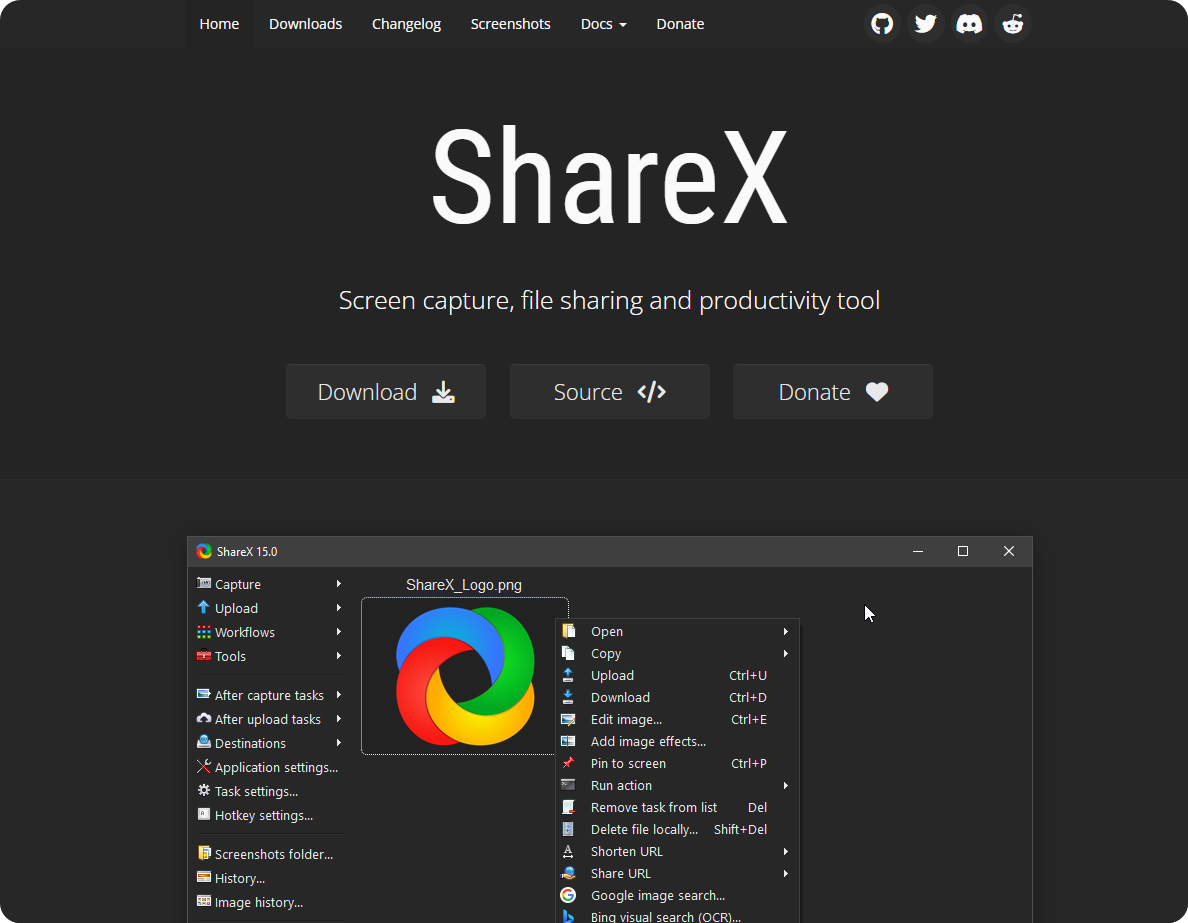Select Upload Ctrl+U in context menu
The width and height of the screenshot is (1188, 923).
pyautogui.click(x=677, y=675)
